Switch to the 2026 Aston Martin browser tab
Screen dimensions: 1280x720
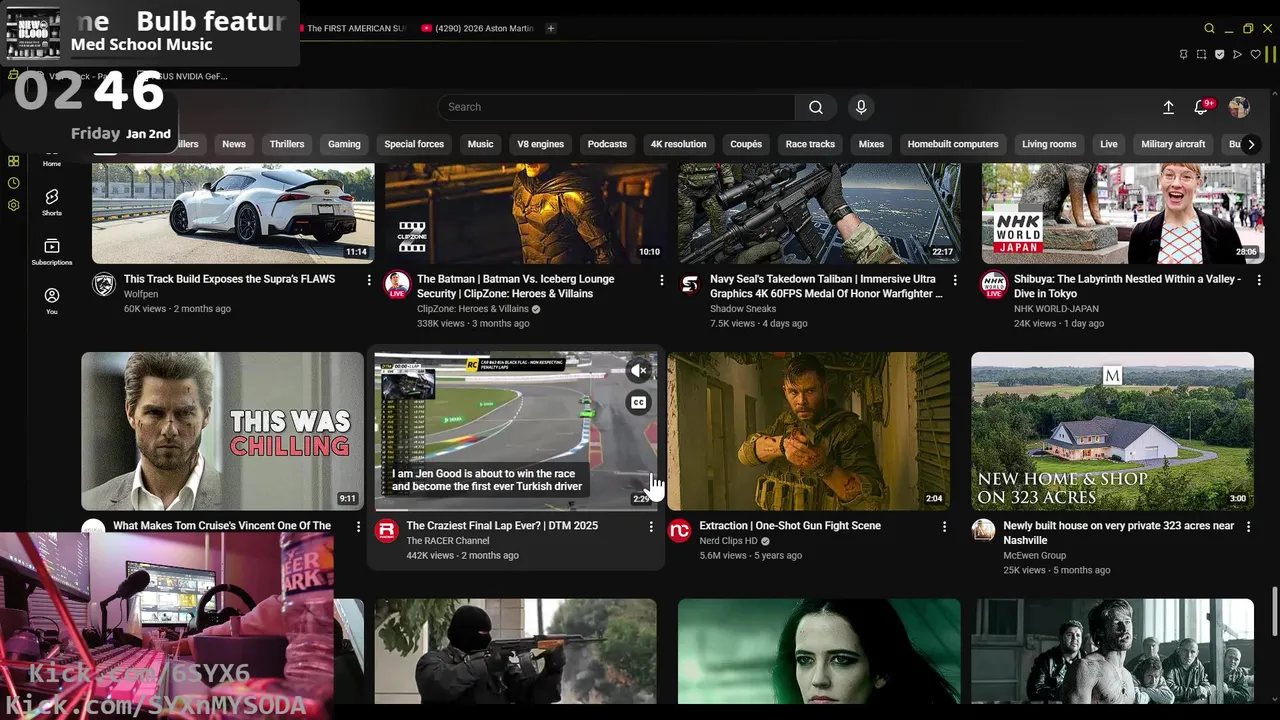(478, 28)
